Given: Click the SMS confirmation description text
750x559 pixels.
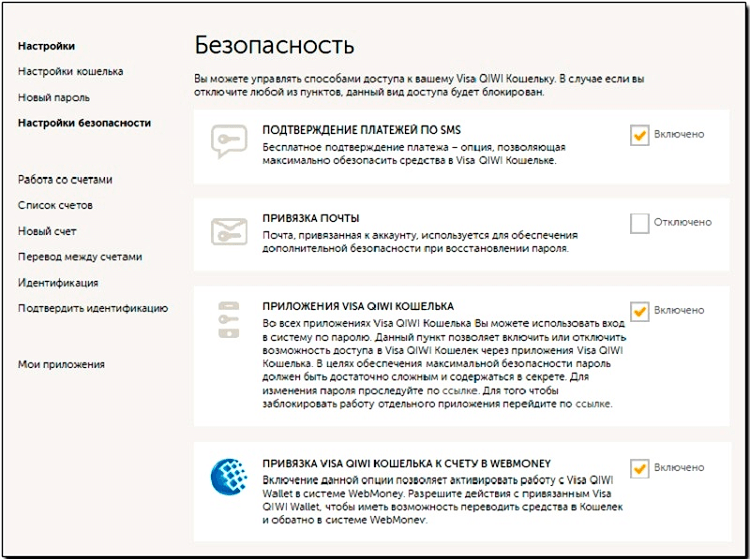Looking at the screenshot, I should tap(414, 154).
